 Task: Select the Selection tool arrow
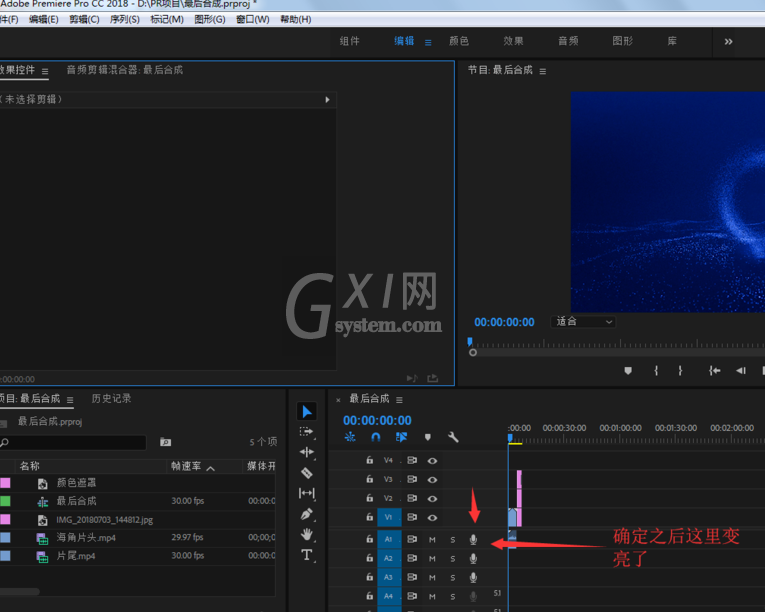307,411
